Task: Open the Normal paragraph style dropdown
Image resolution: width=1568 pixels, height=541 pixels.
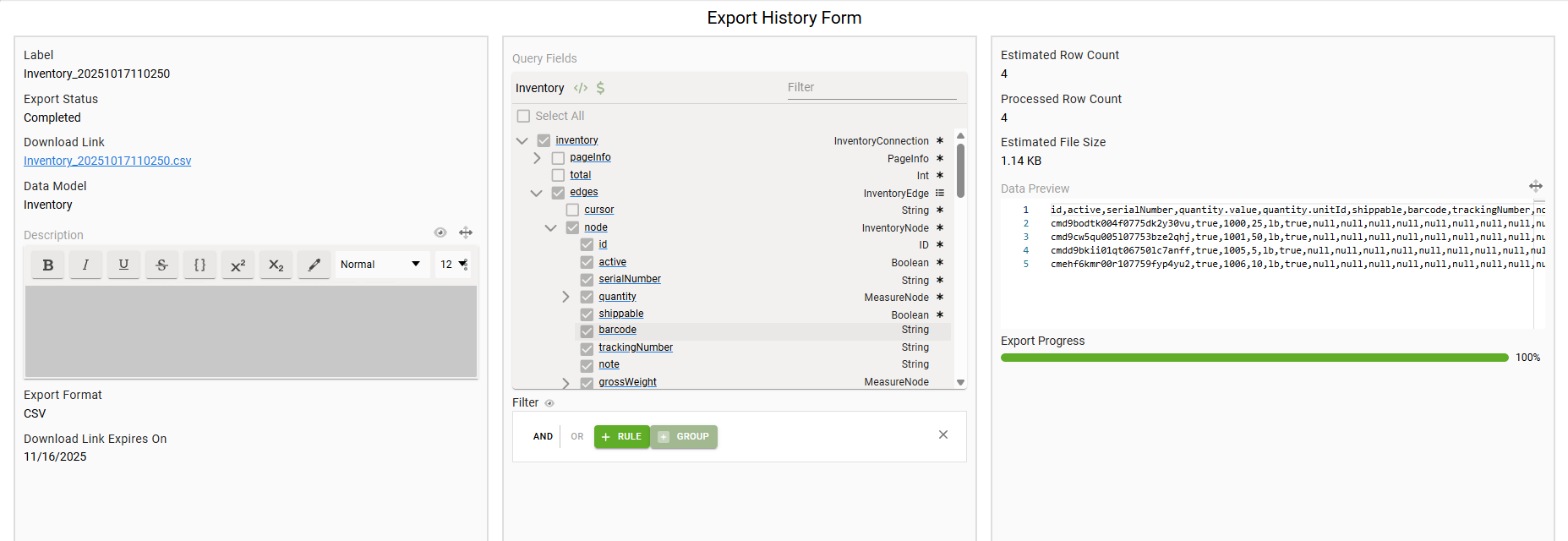Action: point(381,265)
